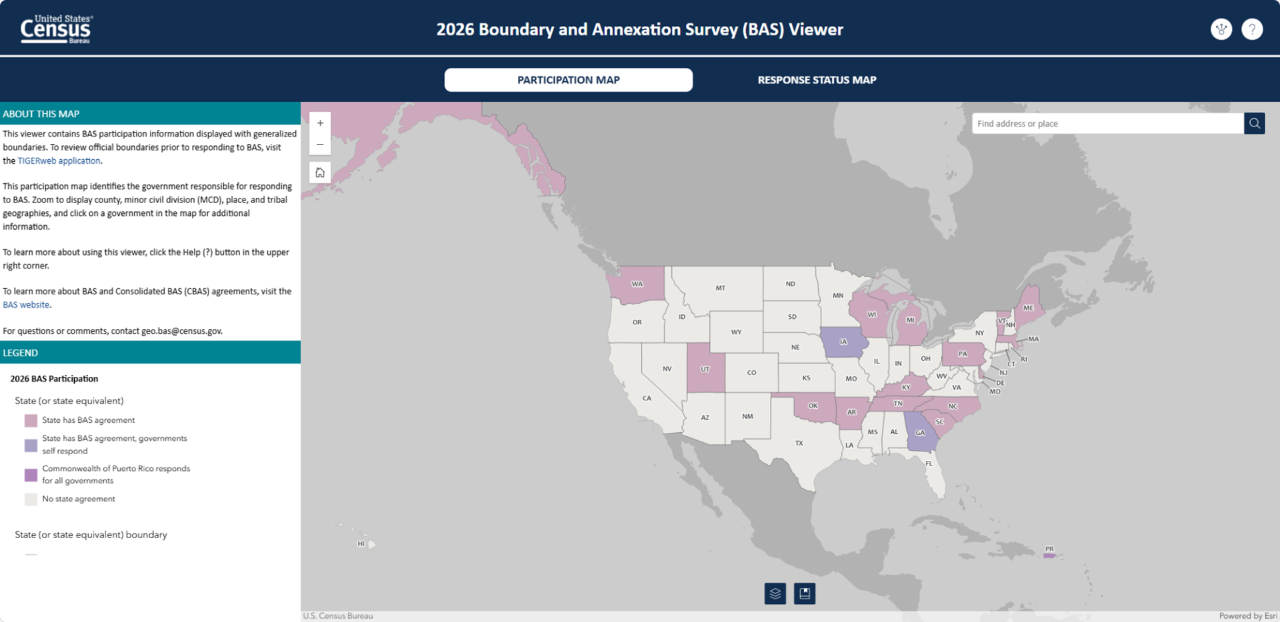
Task: Switch to the Response Status Map tab
Action: pyautogui.click(x=816, y=79)
